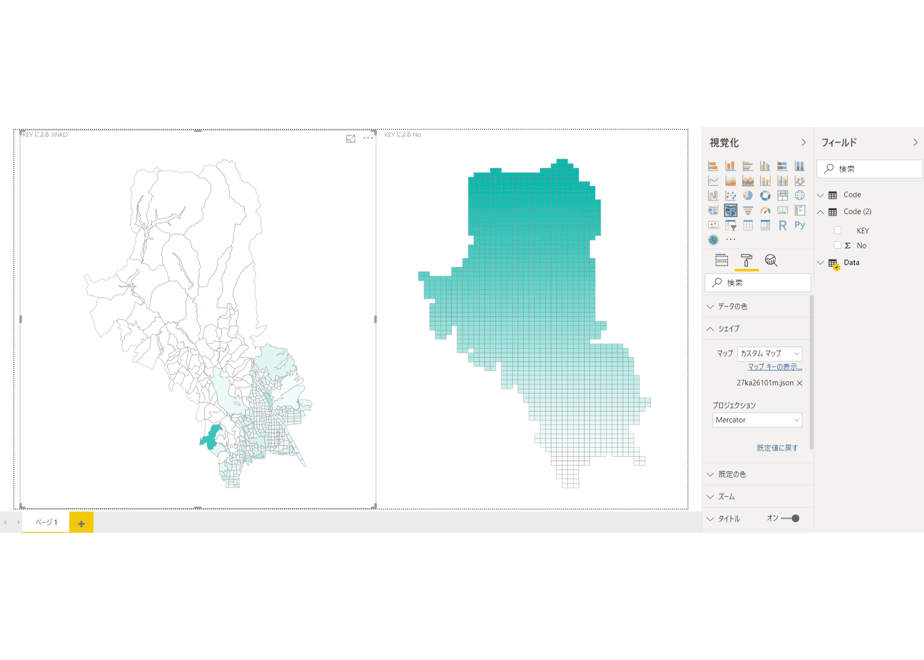924x660 pixels.
Task: Choose the donut chart visual
Action: point(765,196)
